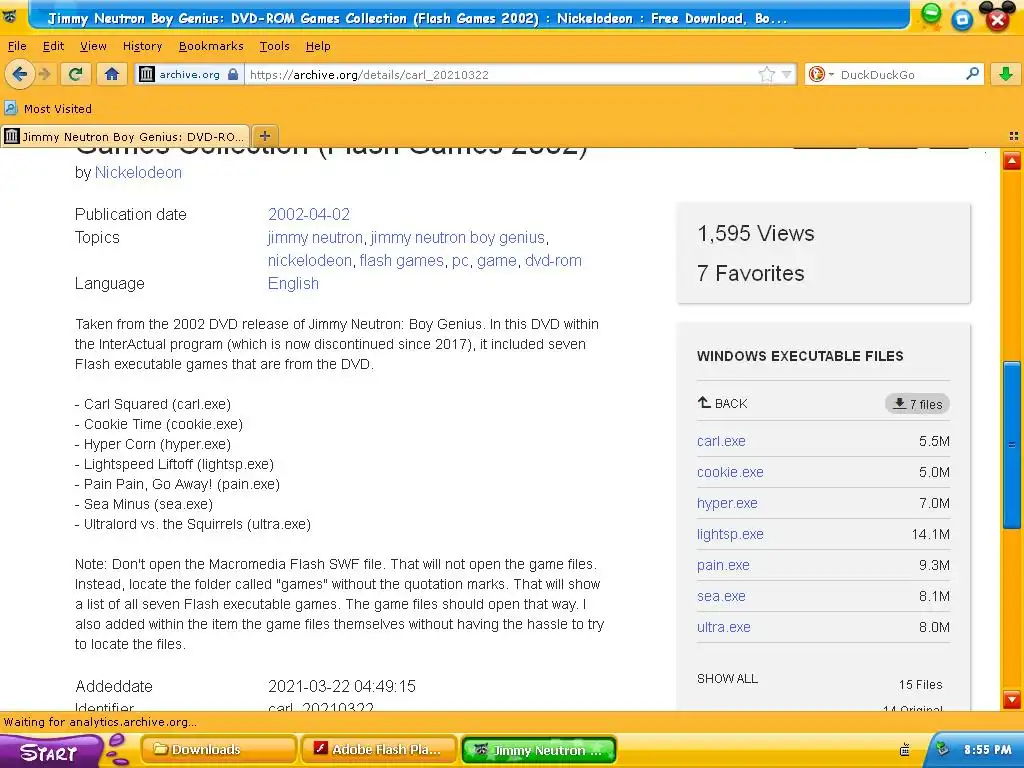Open the flash games topic link

(x=402, y=261)
